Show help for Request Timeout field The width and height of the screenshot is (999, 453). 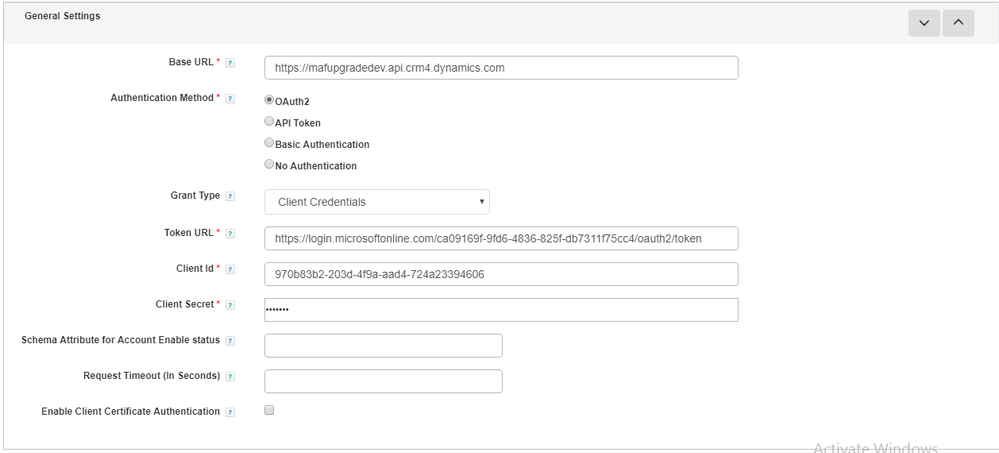coord(230,377)
